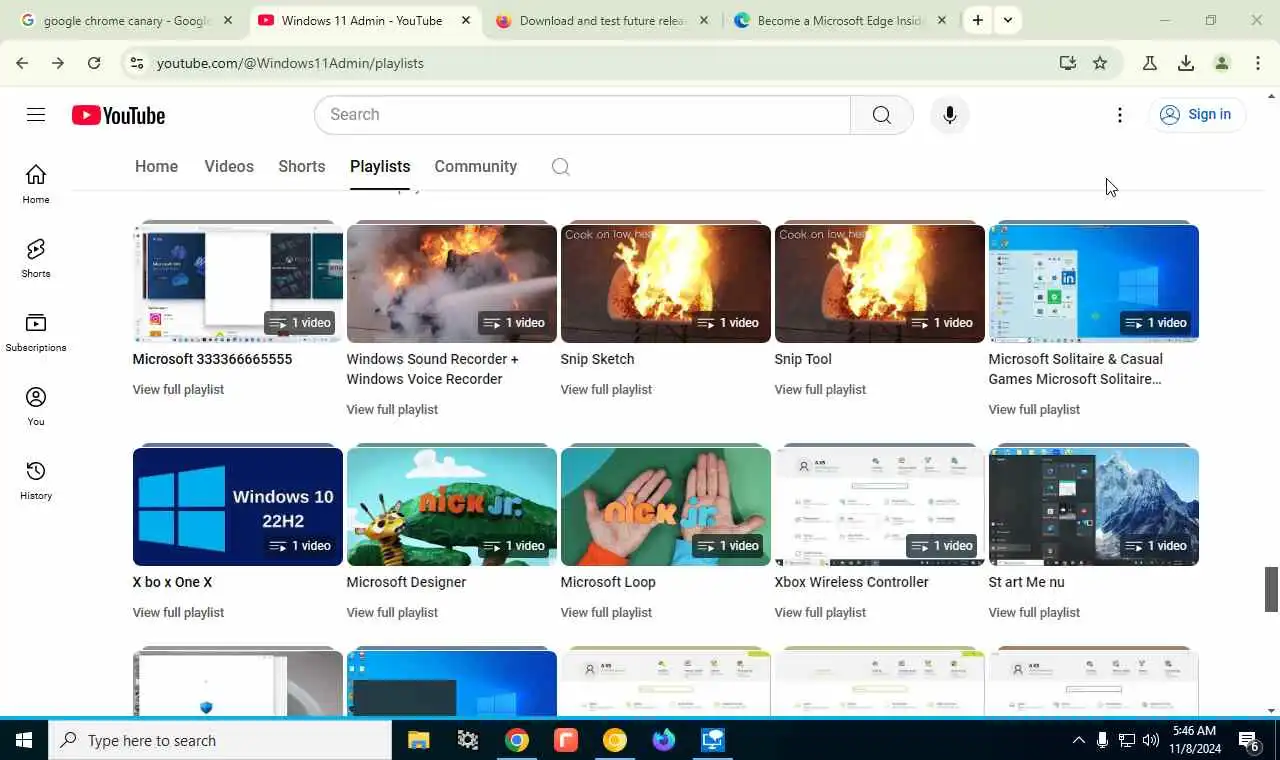Open the channel Videos tab
Viewport: 1280px width, 760px height.
coord(229,167)
